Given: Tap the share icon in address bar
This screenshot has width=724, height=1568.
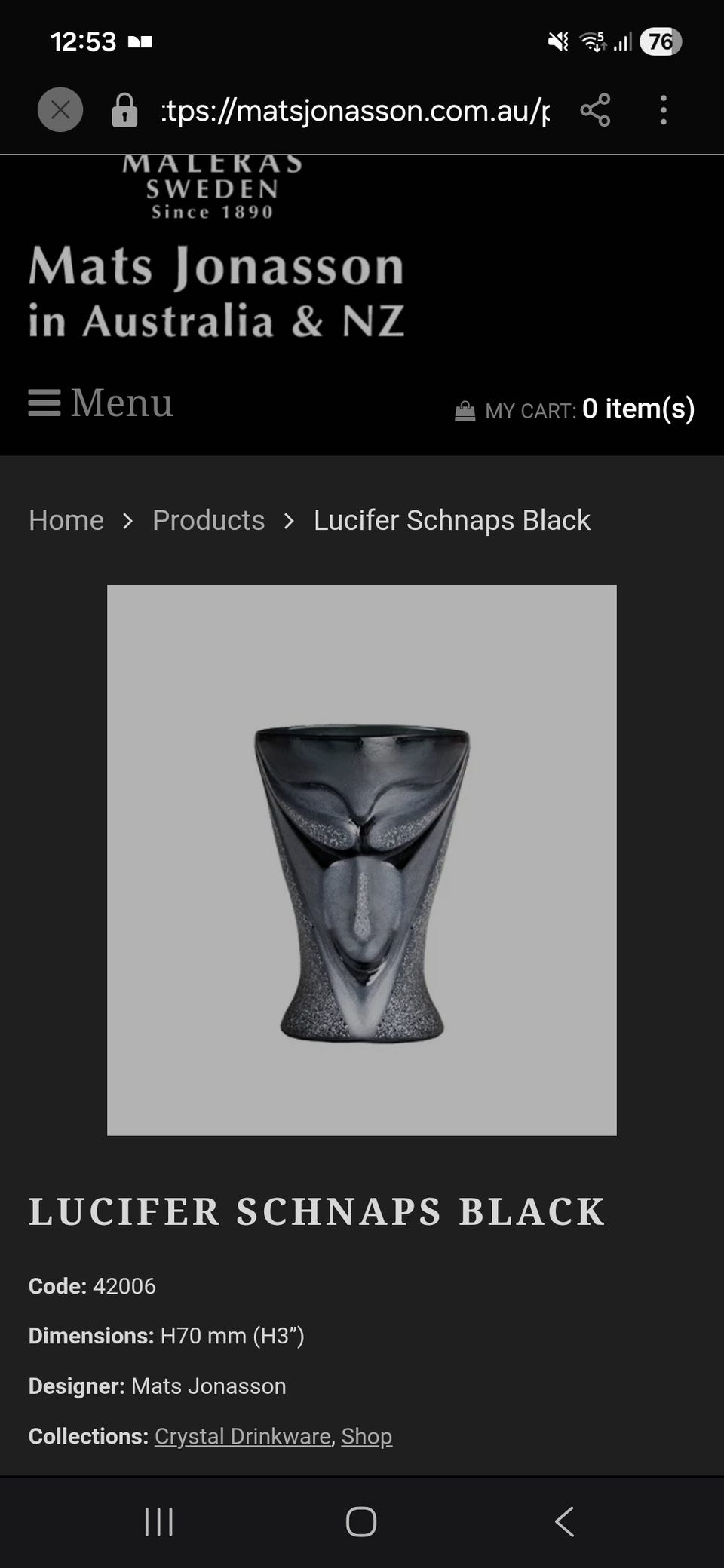Looking at the screenshot, I should click(x=595, y=110).
